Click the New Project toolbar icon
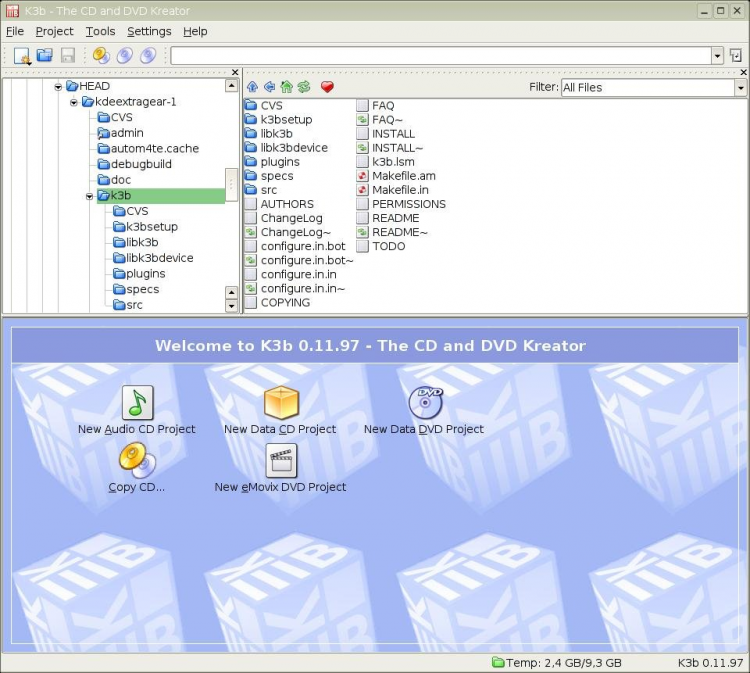This screenshot has width=750, height=673. (22, 55)
